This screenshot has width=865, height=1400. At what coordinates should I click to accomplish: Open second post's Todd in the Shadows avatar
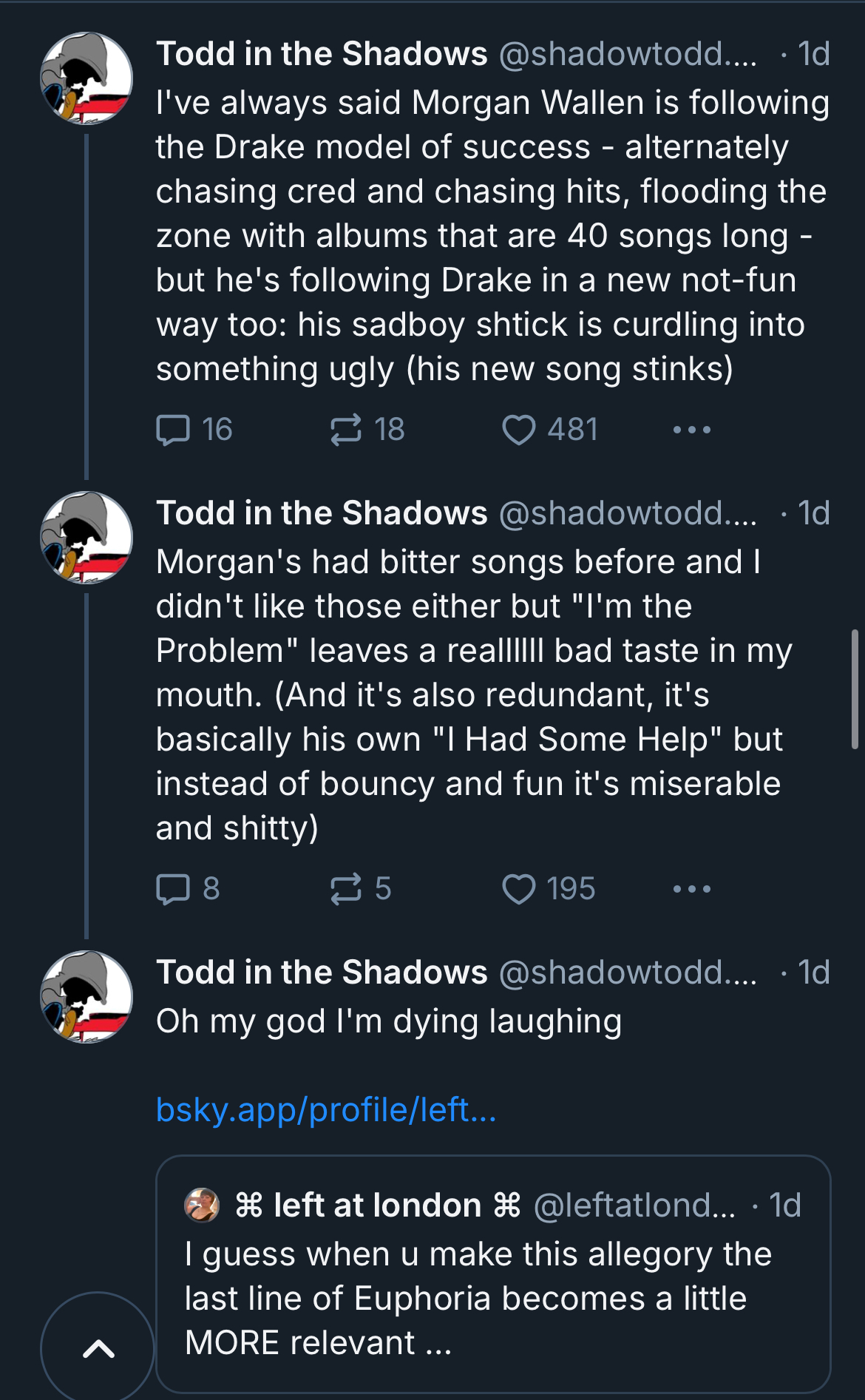pos(86,538)
